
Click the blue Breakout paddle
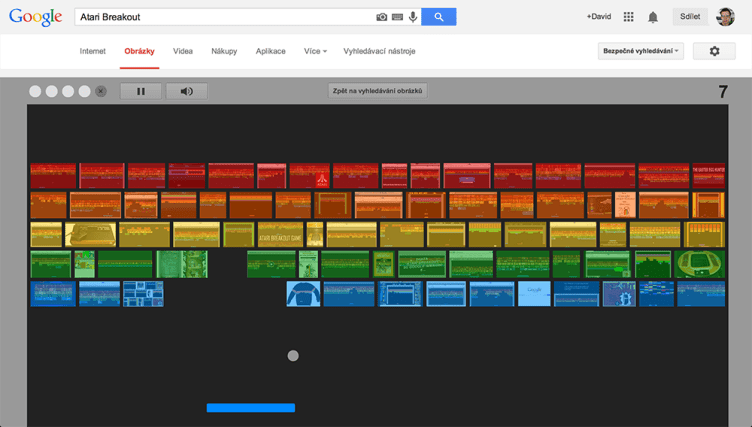(250, 408)
